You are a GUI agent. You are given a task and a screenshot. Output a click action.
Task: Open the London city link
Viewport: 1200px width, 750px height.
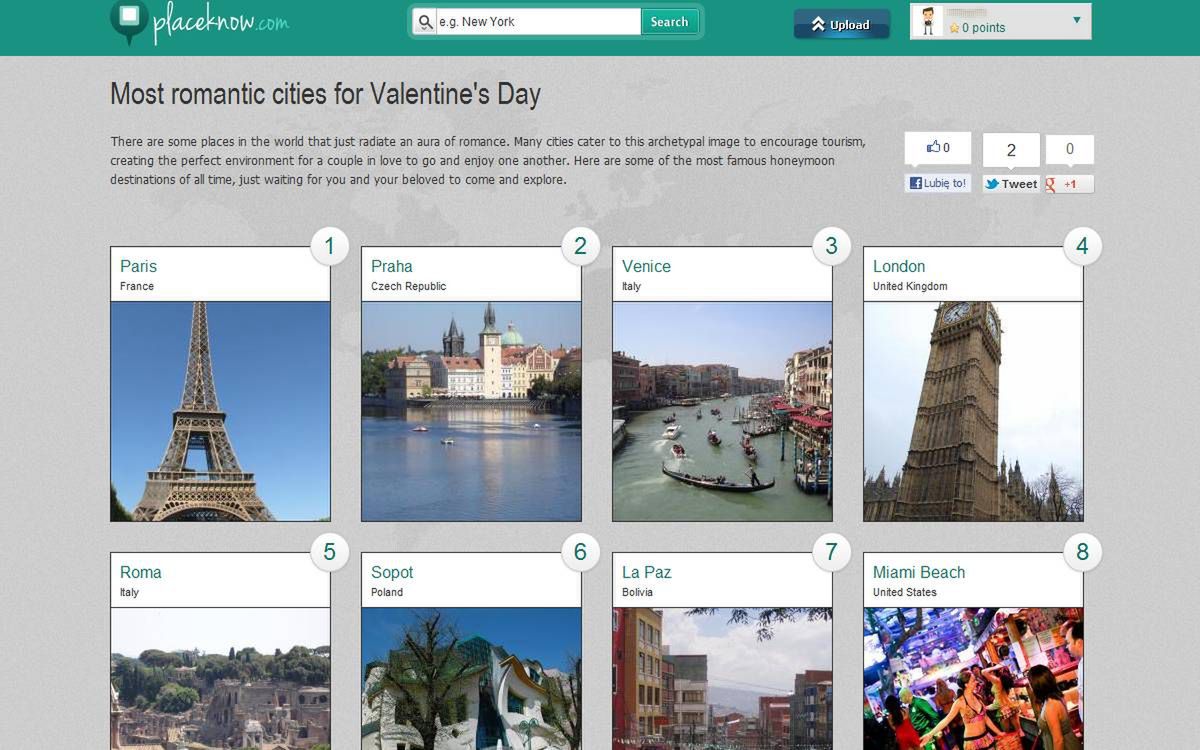pyautogui.click(x=899, y=266)
